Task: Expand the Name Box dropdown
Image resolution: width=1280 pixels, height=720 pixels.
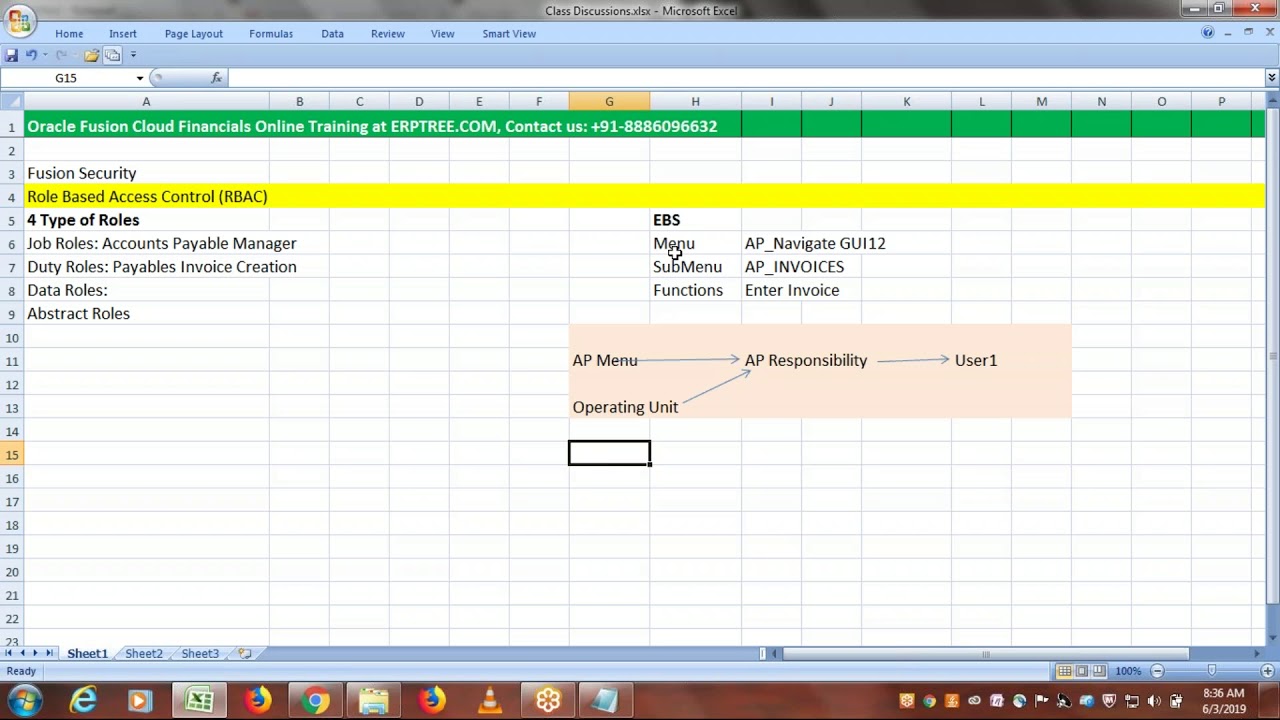Action: tap(140, 78)
